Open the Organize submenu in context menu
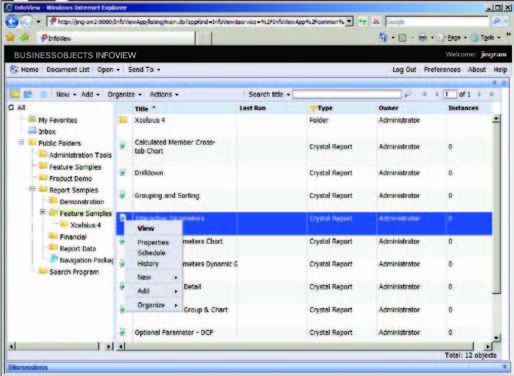The image size is (514, 376). (154, 305)
